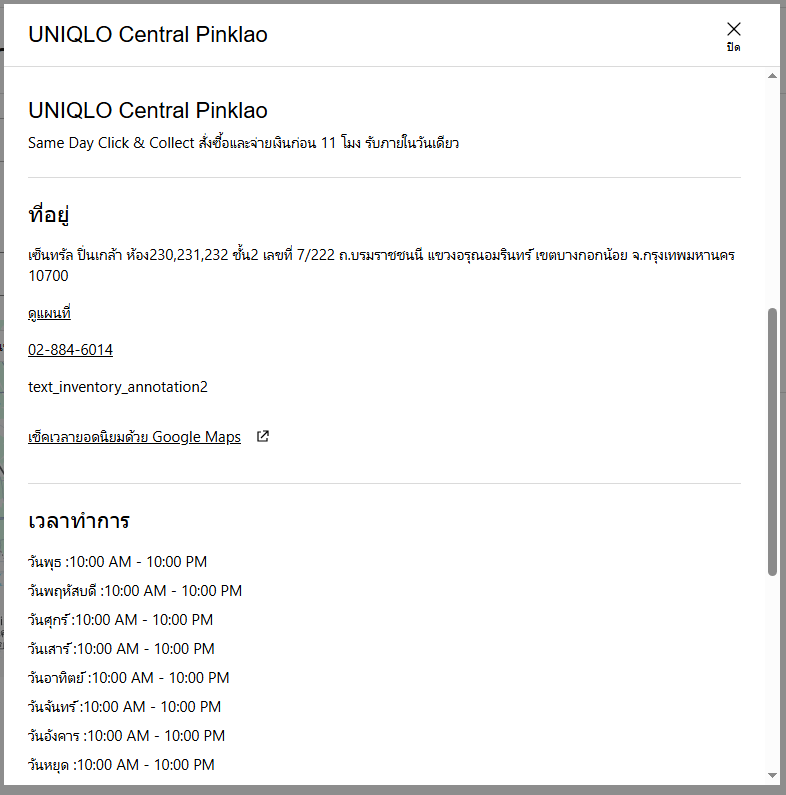The height and width of the screenshot is (795, 786).
Task: Open the เช็คเวลายอดนิยมด้วย Google Maps link
Action: [134, 437]
